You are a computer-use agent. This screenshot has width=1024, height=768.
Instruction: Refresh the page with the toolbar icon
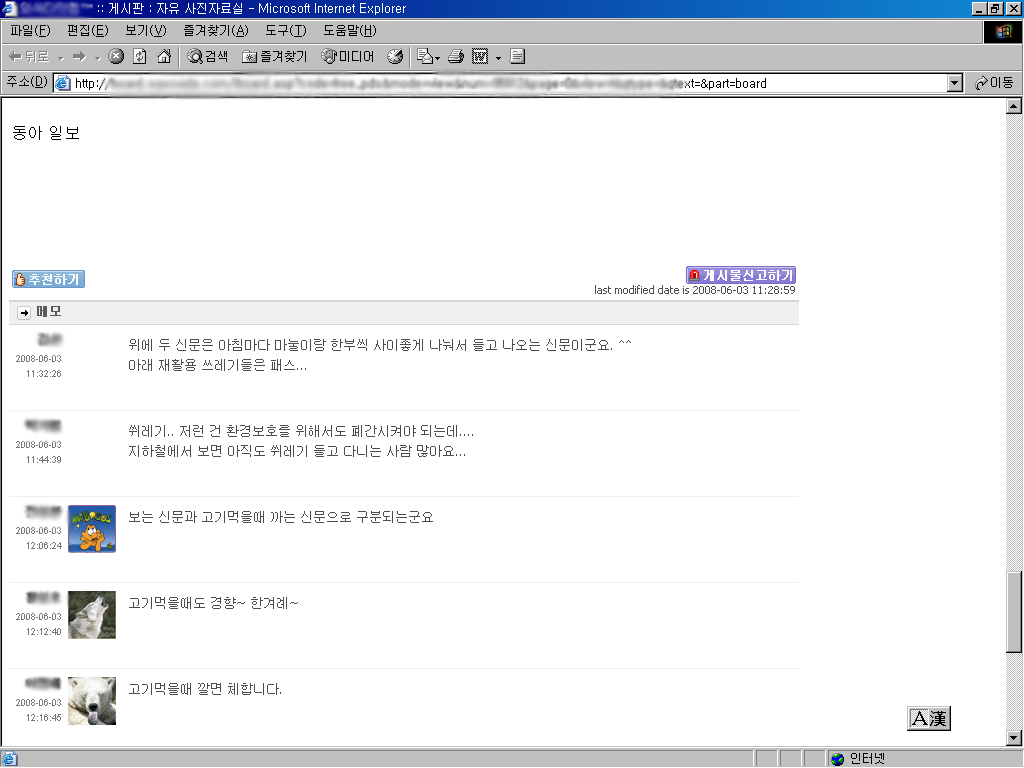[x=140, y=57]
